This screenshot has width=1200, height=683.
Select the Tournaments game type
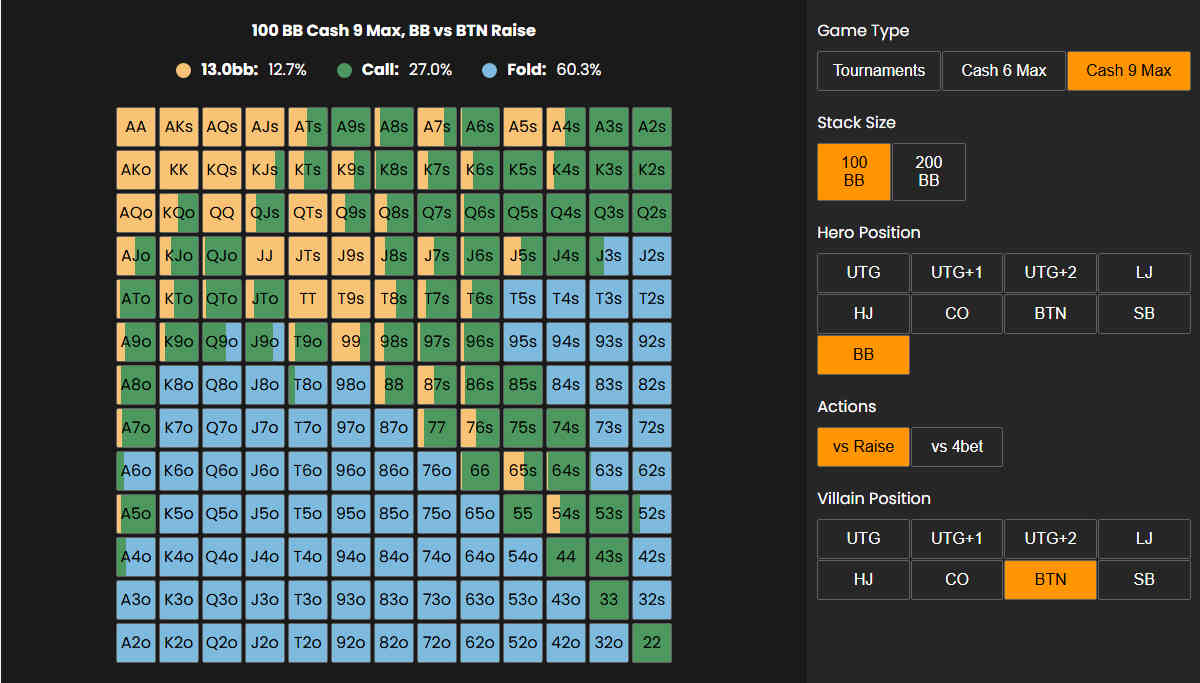[879, 71]
